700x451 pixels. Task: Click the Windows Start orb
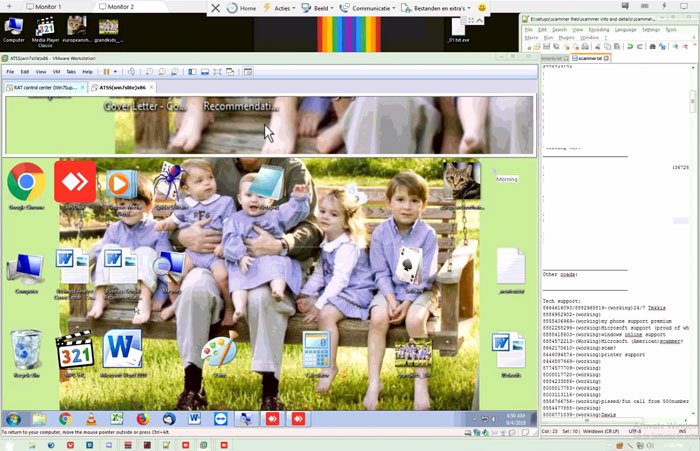coord(14,418)
